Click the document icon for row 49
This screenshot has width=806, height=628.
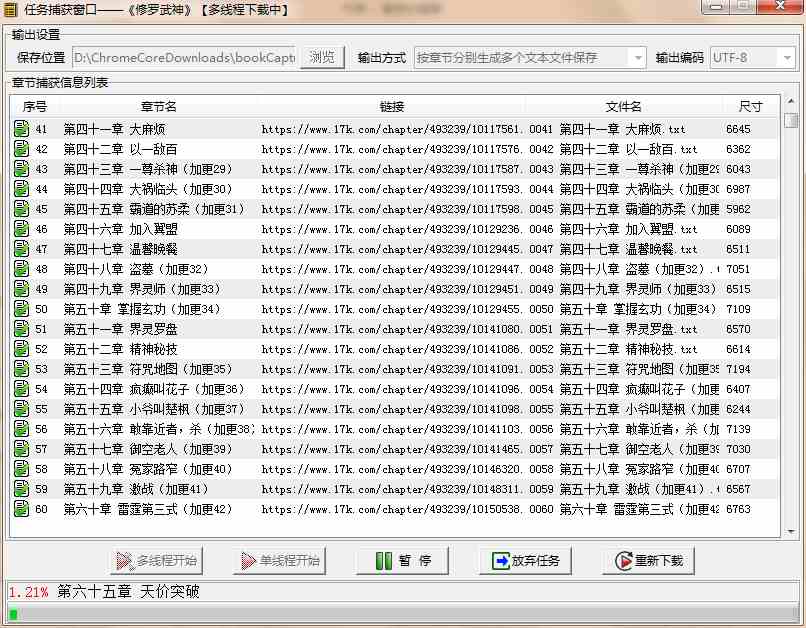coord(21,289)
